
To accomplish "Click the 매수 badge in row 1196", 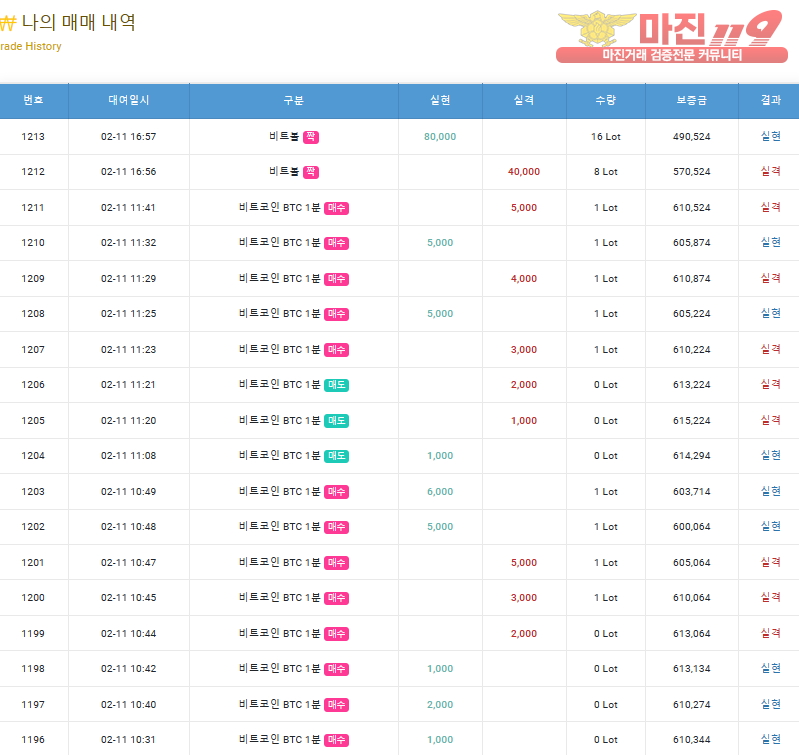I will [x=337, y=740].
